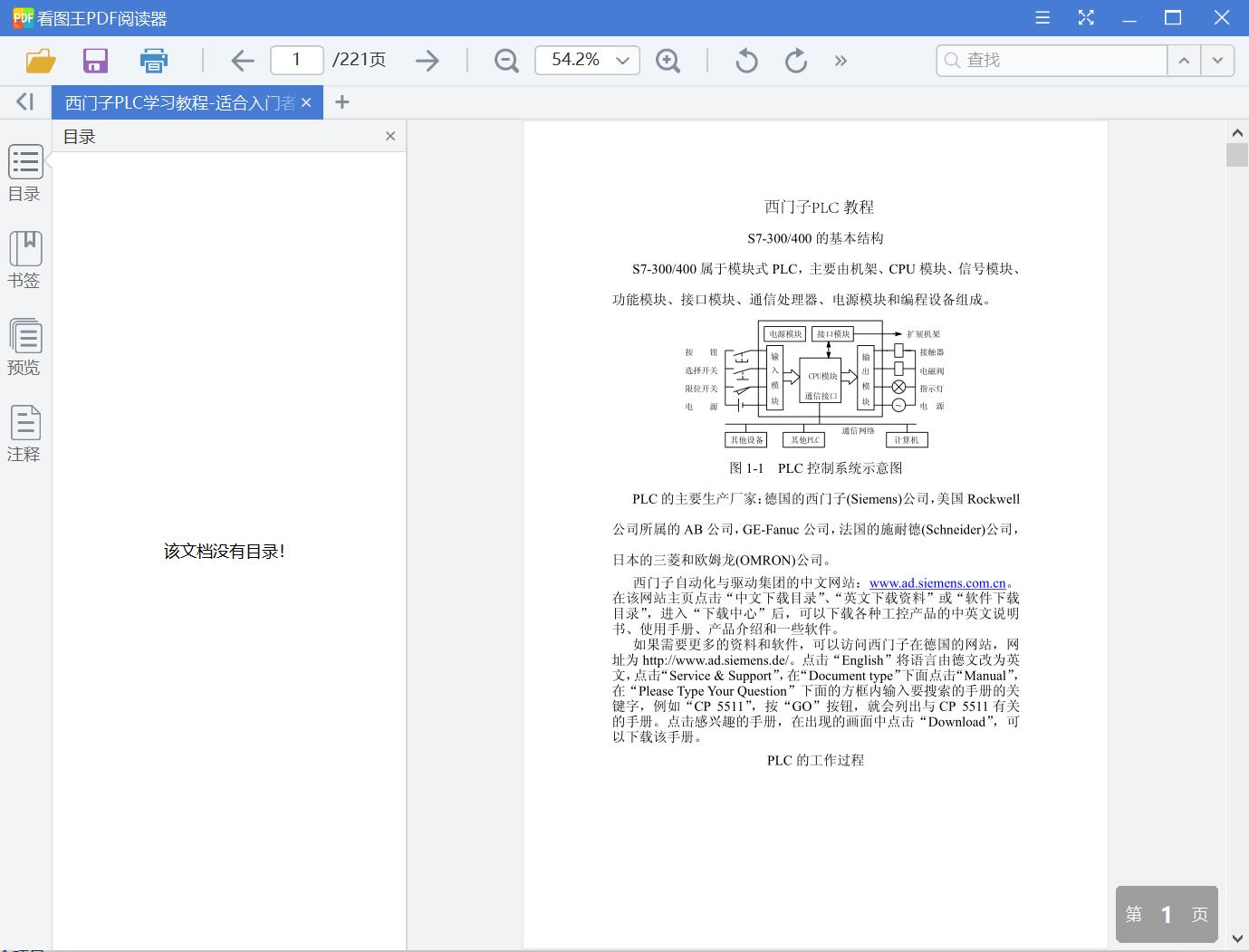1249x952 pixels.
Task: Go to previous page with left arrow
Action: (x=243, y=61)
